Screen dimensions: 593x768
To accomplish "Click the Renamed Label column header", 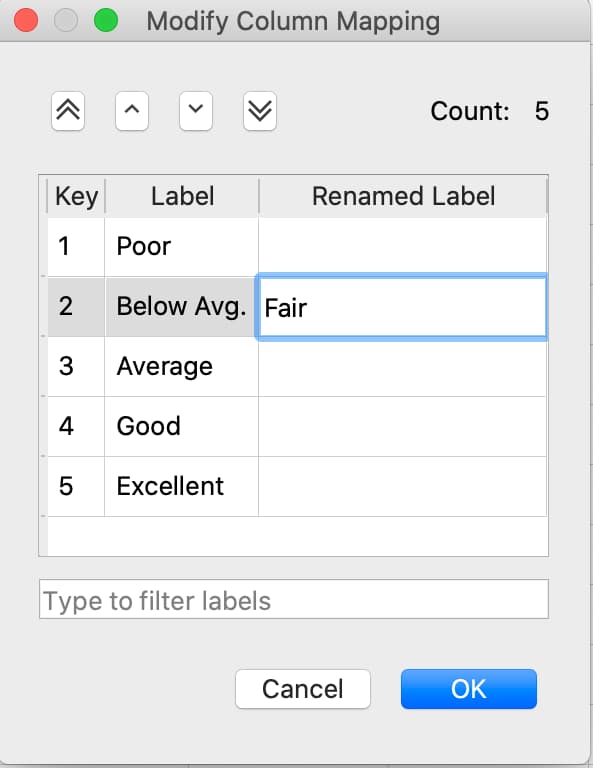I will pyautogui.click(x=403, y=196).
